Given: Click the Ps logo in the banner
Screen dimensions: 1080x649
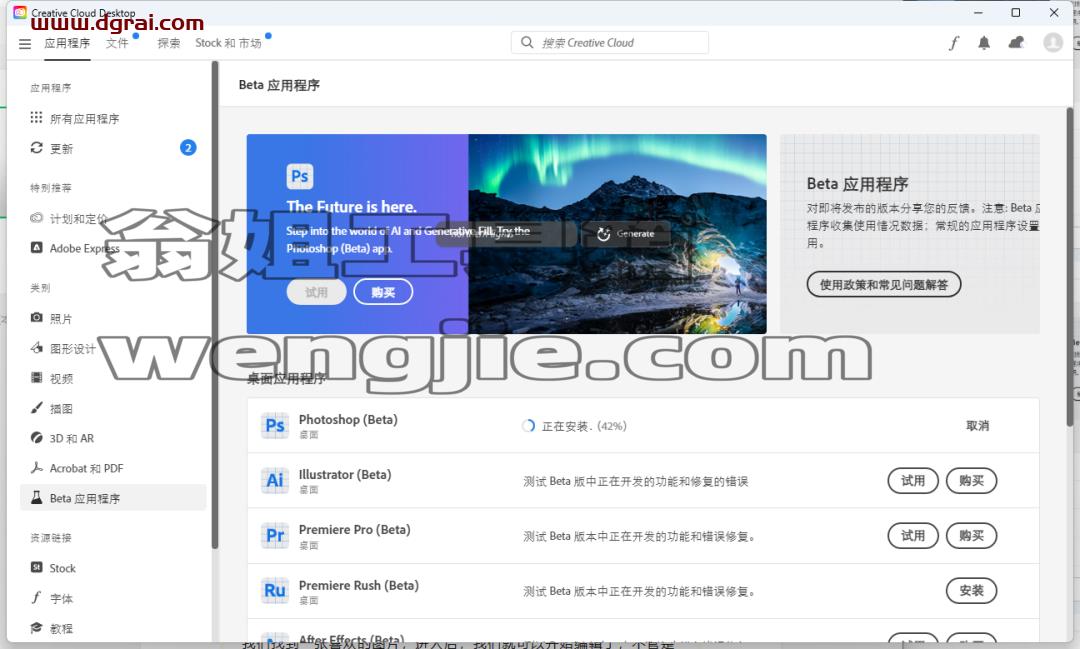Looking at the screenshot, I should [x=300, y=176].
